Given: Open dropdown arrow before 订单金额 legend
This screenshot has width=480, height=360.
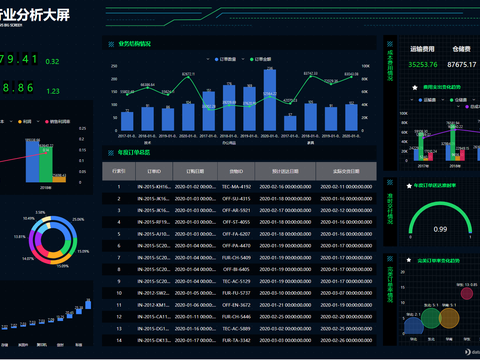Looking at the screenshot, I should click(x=243, y=59).
